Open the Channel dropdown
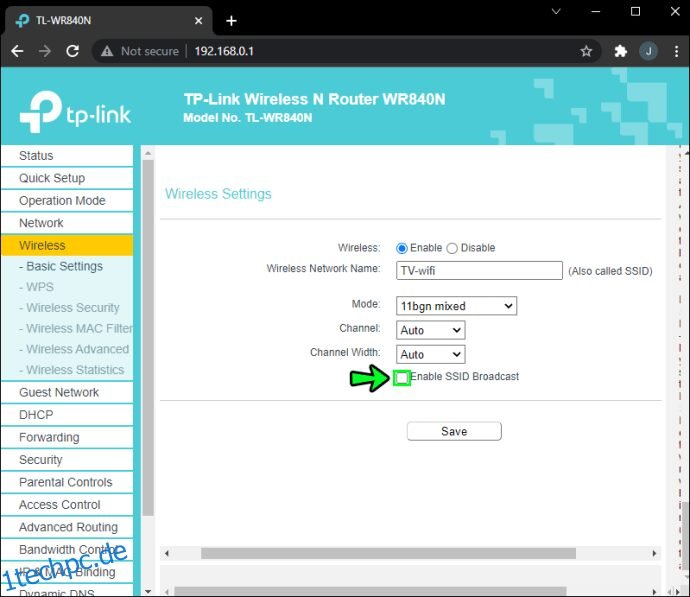The image size is (690, 597). point(430,330)
